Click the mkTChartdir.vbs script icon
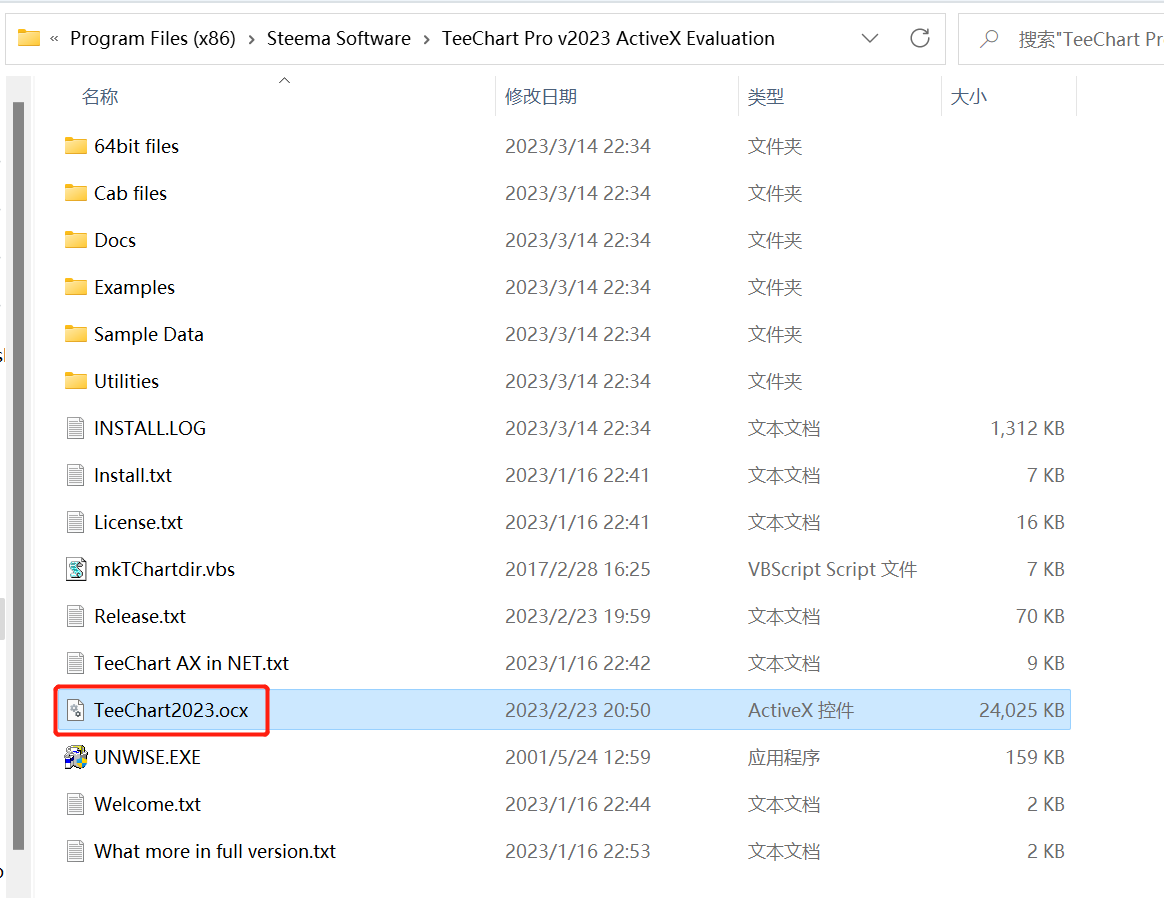This screenshot has height=898, width=1164. click(76, 569)
